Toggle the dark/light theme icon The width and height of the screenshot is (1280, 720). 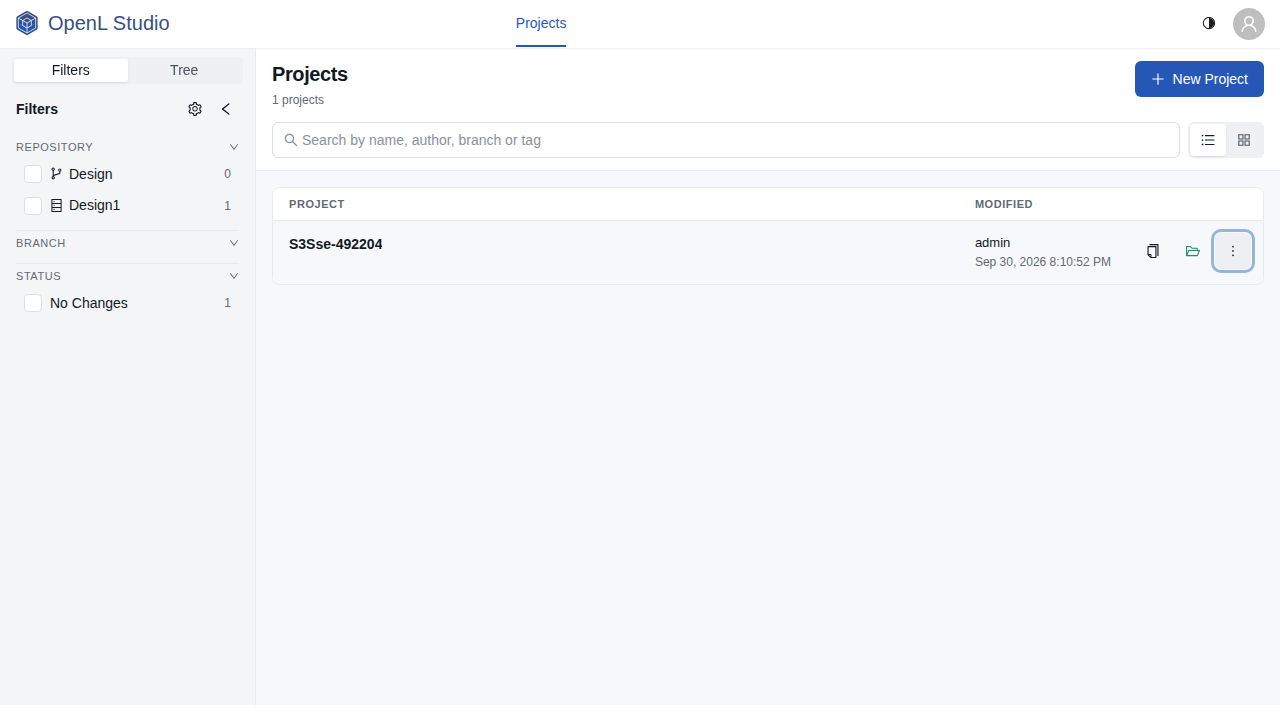pyautogui.click(x=1209, y=23)
